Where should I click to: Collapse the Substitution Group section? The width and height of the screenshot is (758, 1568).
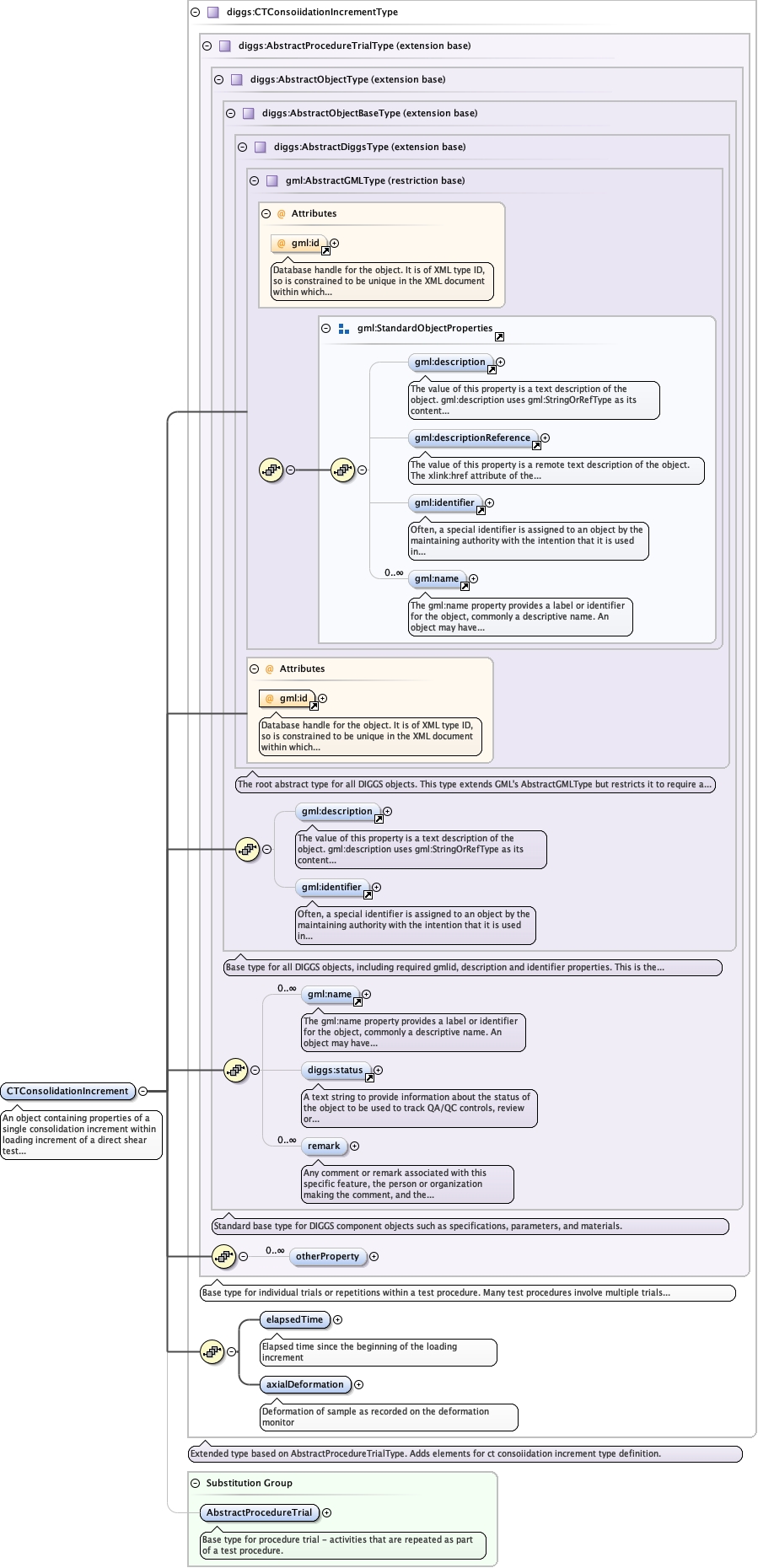195,1483
